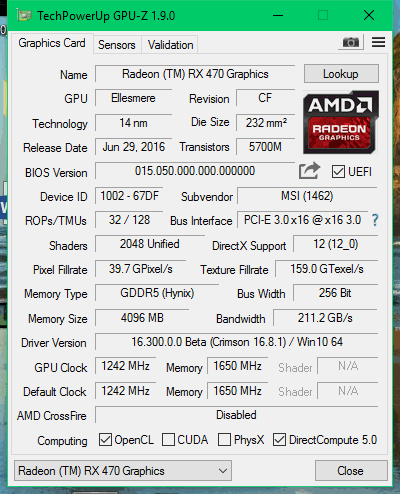Viewport: 400px width, 494px height.
Task: Switch to the Sensors tab
Action: tap(117, 45)
